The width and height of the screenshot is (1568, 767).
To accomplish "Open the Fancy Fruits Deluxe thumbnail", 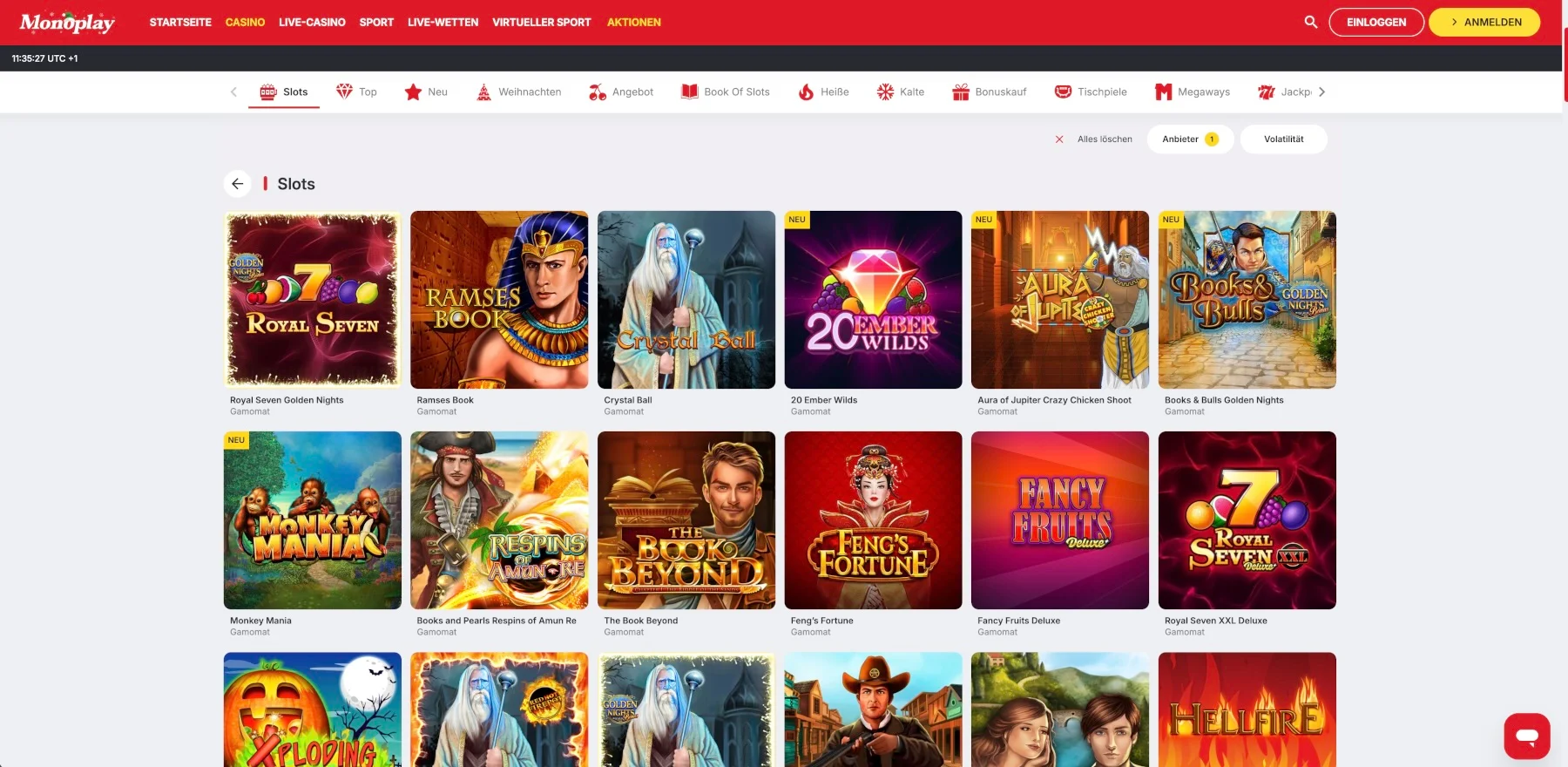I will [x=1060, y=520].
